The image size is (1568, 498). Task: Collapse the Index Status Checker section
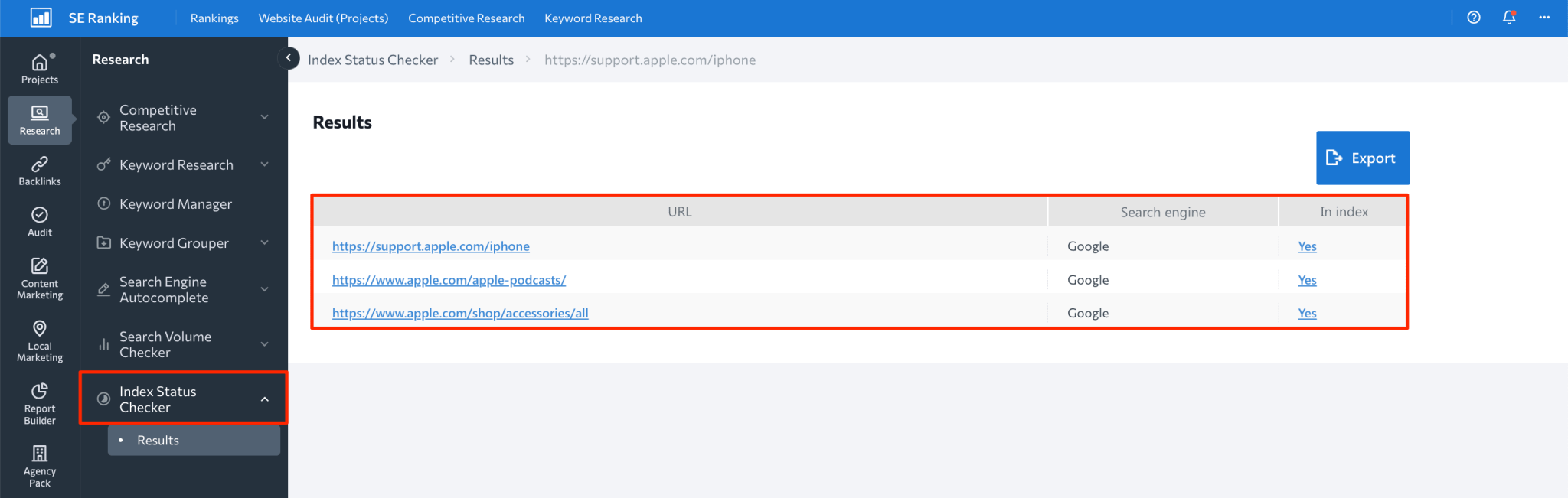click(x=264, y=399)
